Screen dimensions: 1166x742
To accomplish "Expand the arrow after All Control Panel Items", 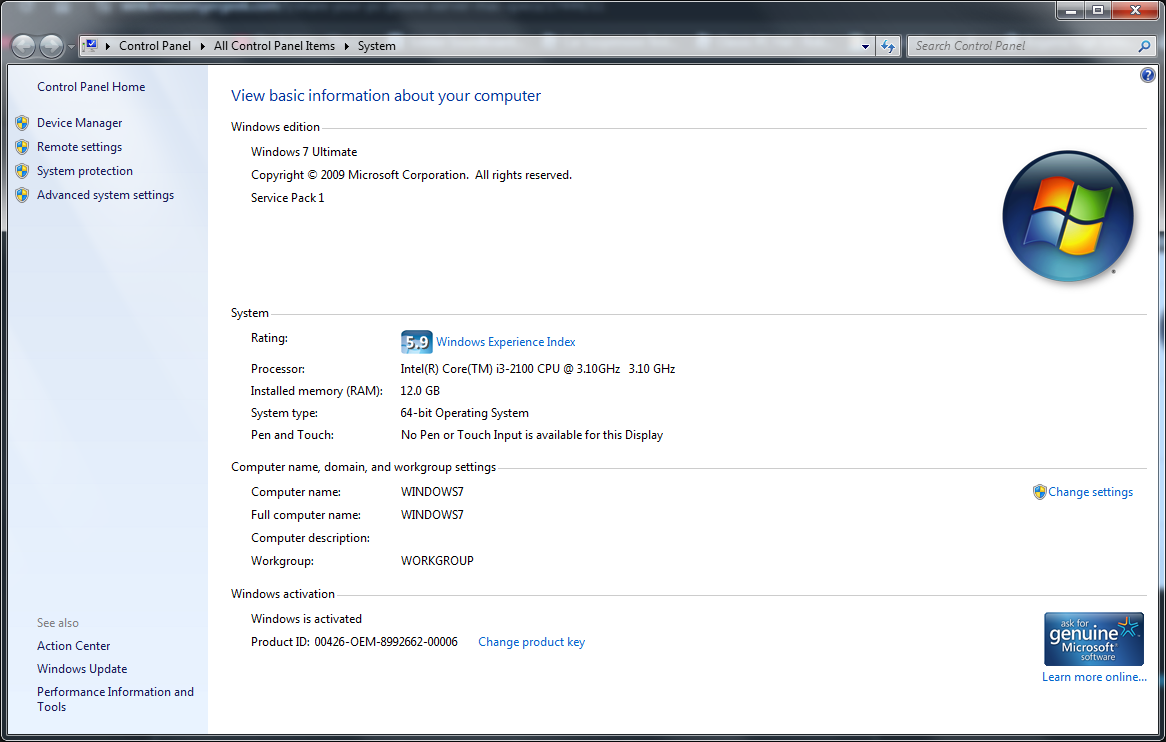I will coord(346,46).
